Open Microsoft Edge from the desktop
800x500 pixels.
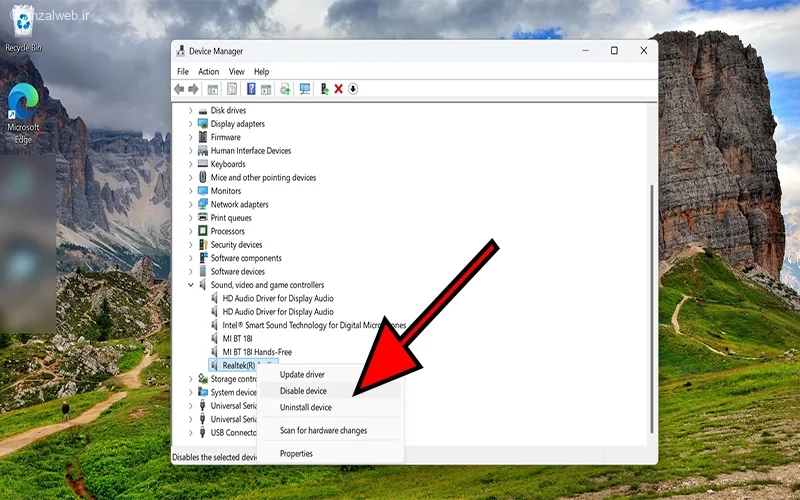[22, 112]
